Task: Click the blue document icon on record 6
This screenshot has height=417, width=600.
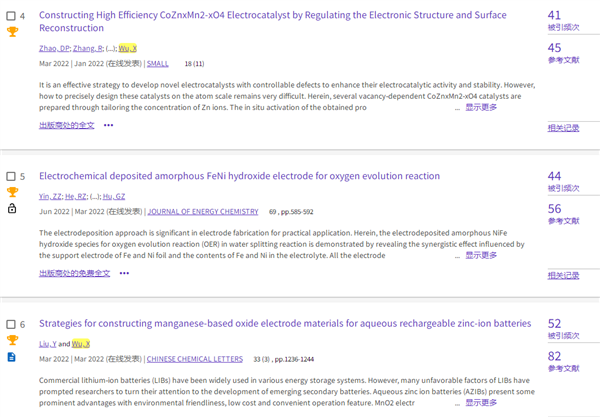Action: (x=12, y=356)
